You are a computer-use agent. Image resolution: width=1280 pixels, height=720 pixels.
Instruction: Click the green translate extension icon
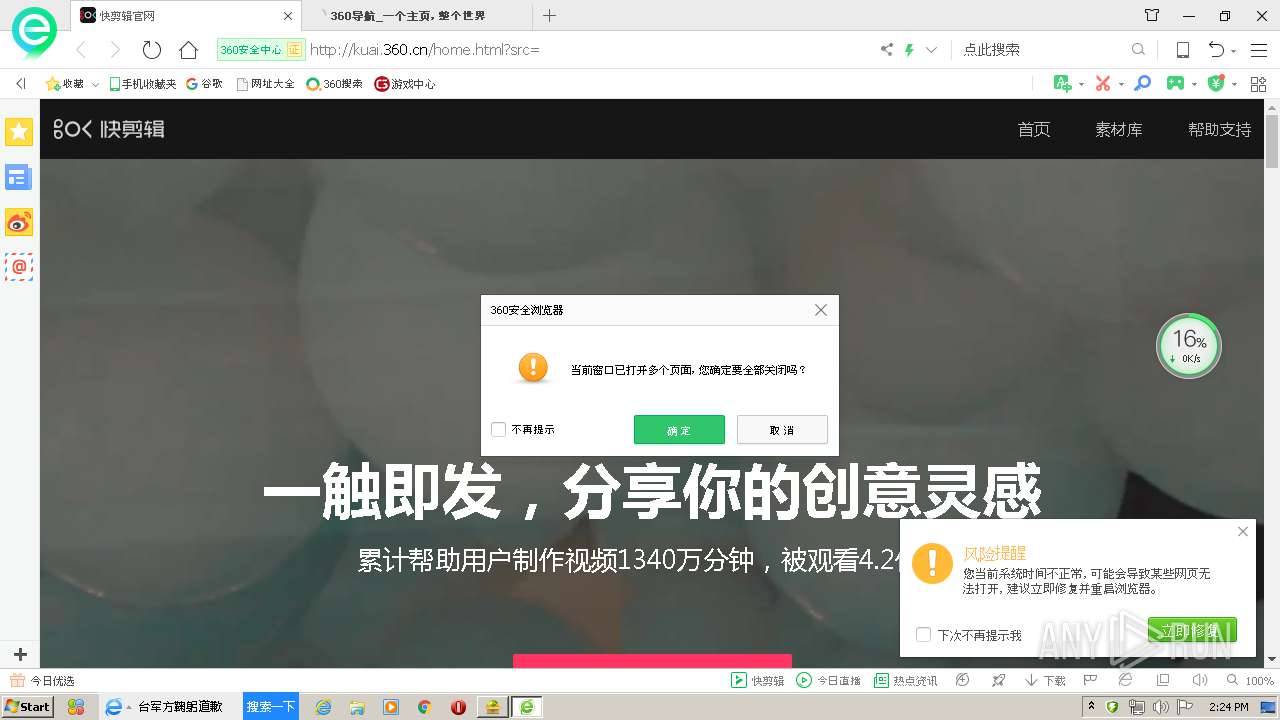[x=1063, y=83]
